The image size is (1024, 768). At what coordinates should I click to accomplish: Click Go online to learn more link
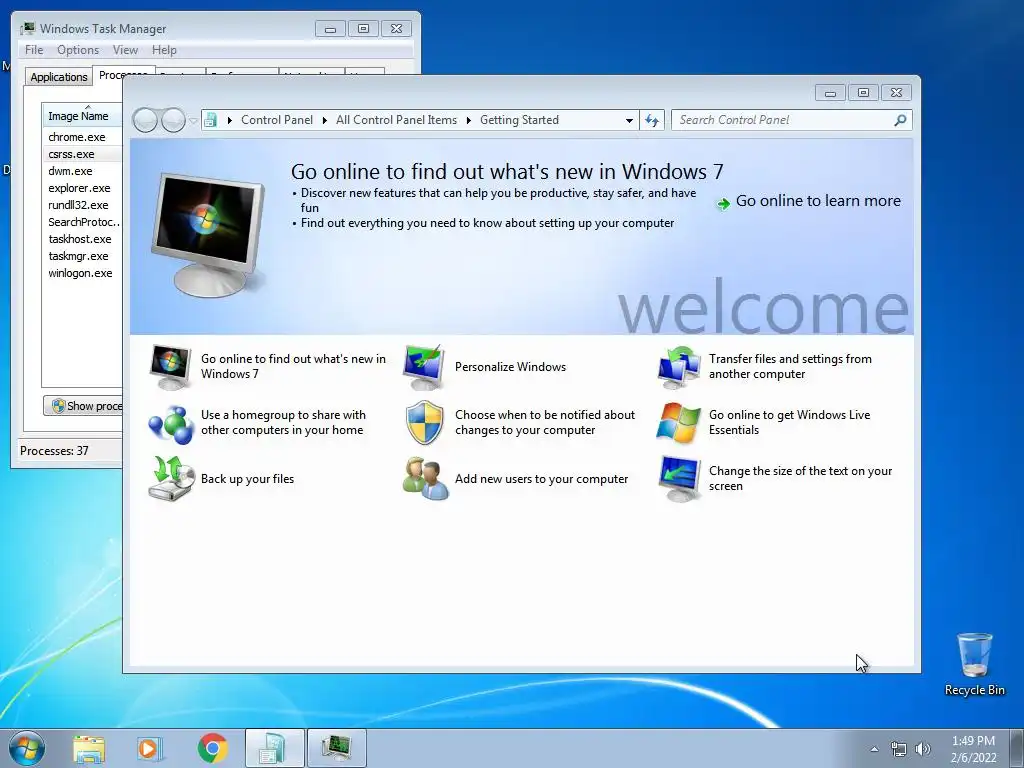(818, 201)
